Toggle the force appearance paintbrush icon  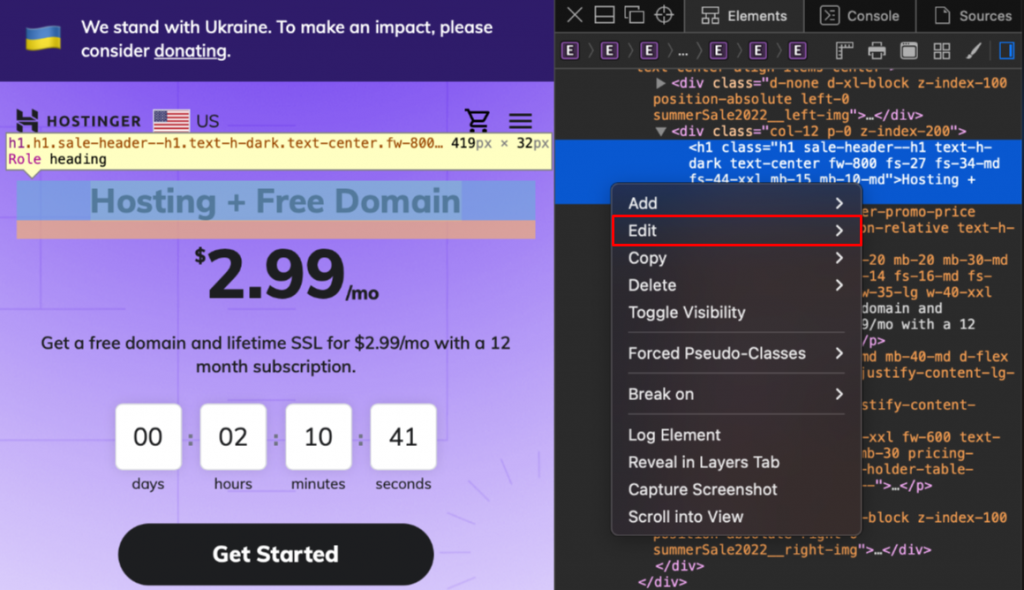tap(973, 50)
